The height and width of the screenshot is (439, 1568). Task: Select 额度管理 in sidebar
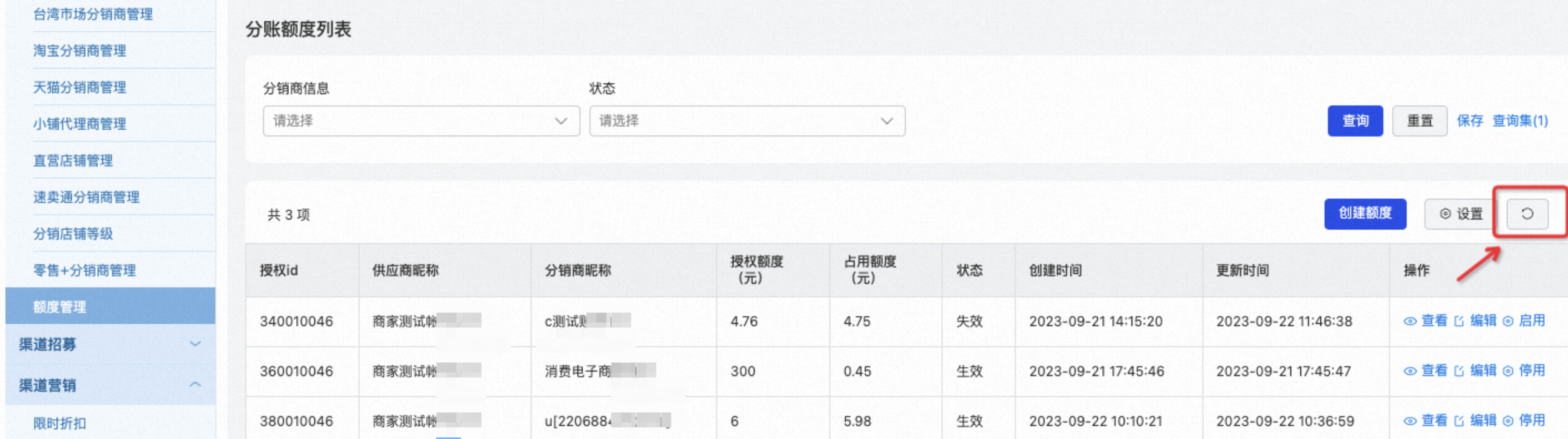[x=110, y=306]
